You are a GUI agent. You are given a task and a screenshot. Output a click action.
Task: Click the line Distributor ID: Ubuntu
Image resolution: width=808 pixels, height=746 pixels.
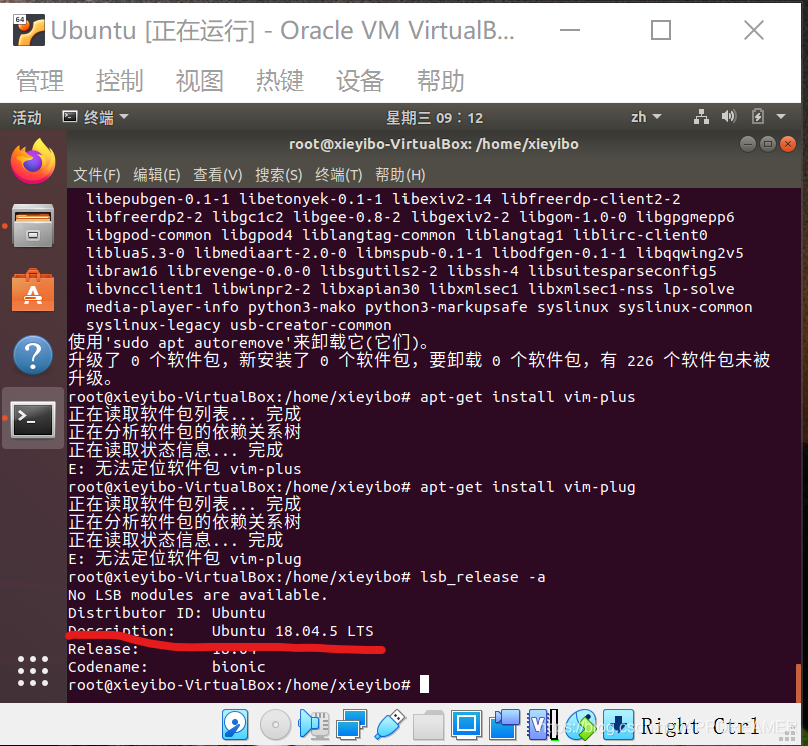point(166,613)
